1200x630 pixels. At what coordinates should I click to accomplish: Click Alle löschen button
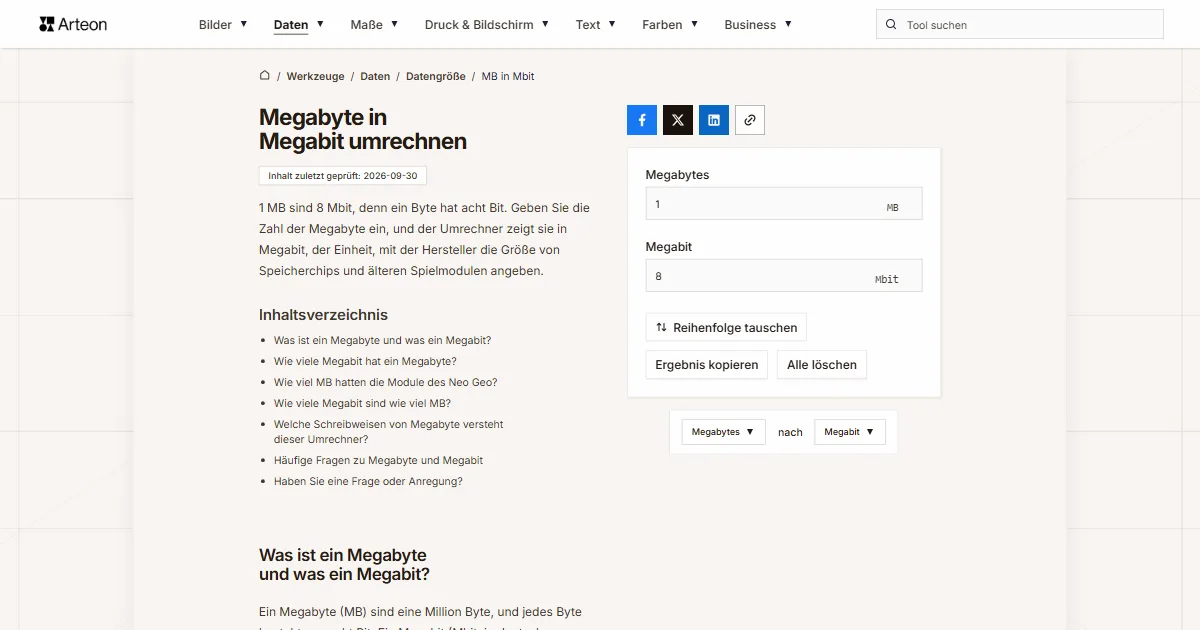click(x=822, y=365)
